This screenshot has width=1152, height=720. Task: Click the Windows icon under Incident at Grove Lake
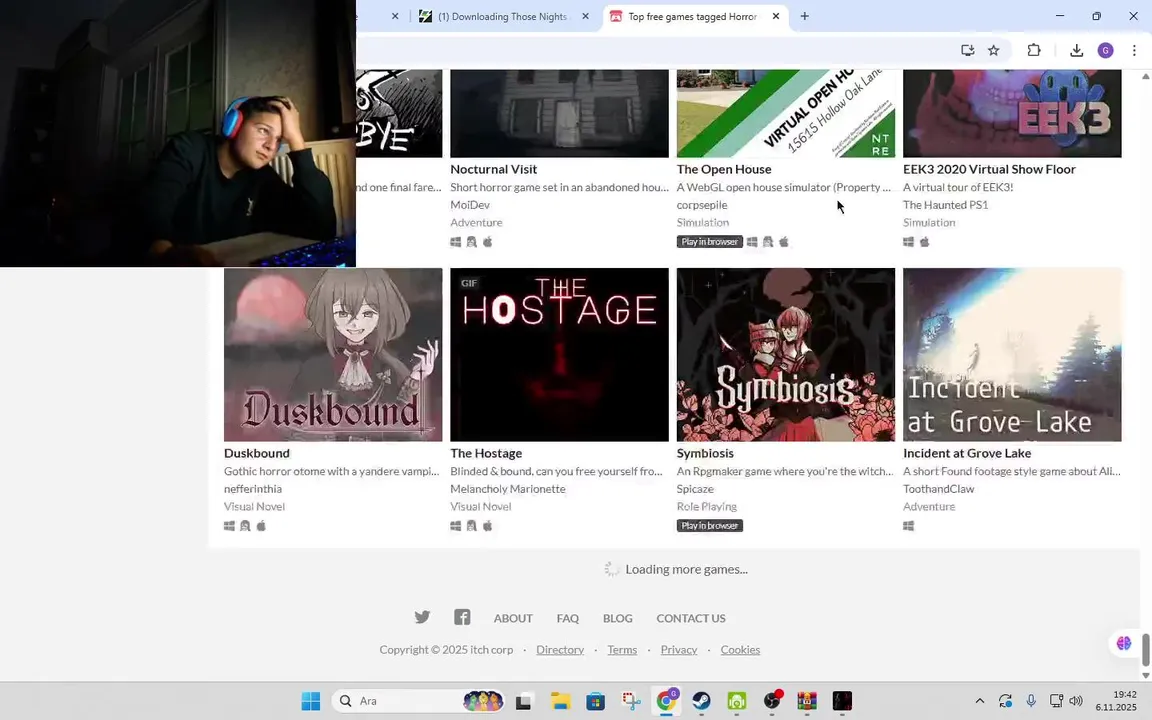tap(909, 525)
